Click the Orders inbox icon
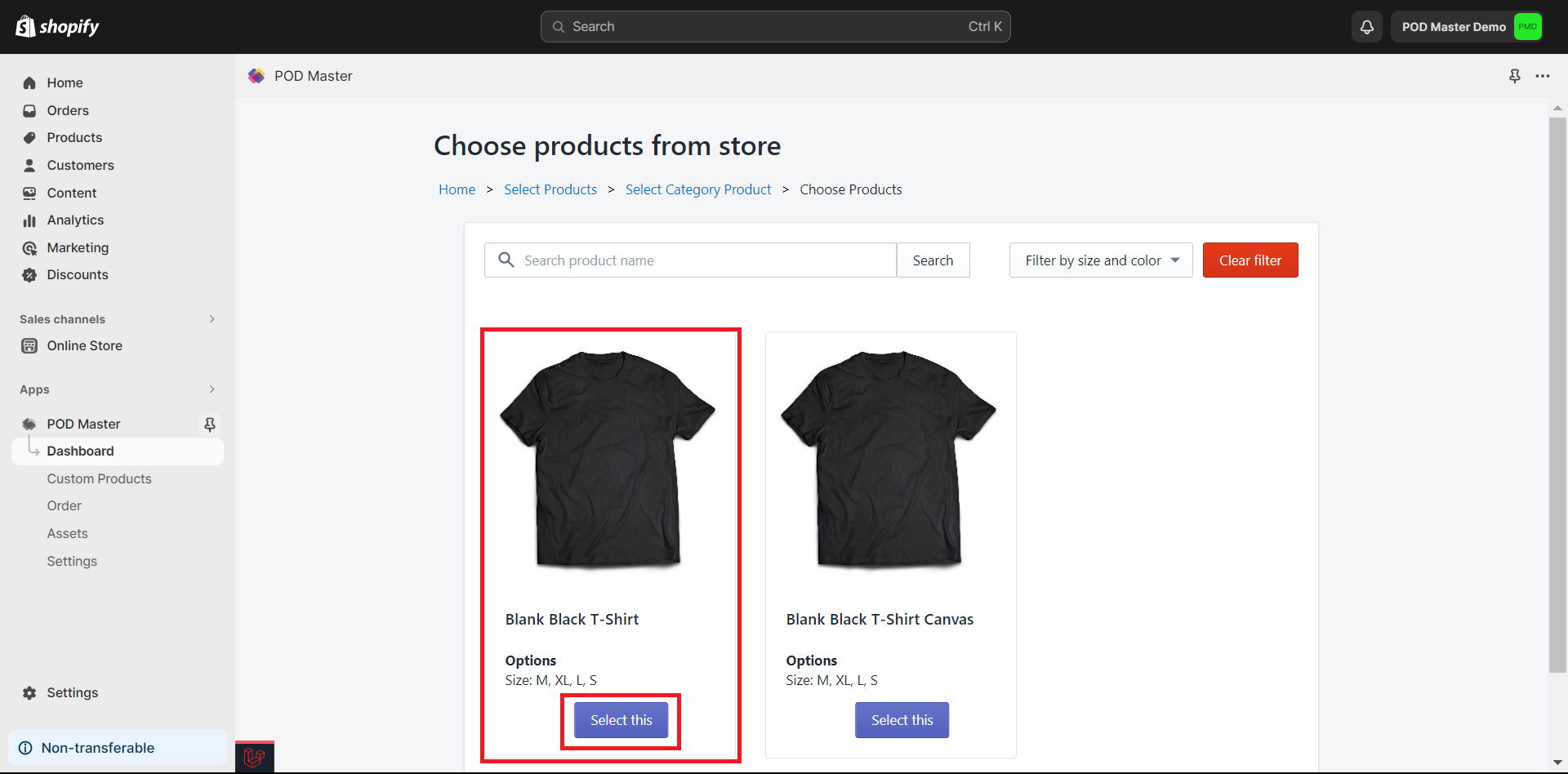This screenshot has width=1568, height=774. pyautogui.click(x=29, y=110)
